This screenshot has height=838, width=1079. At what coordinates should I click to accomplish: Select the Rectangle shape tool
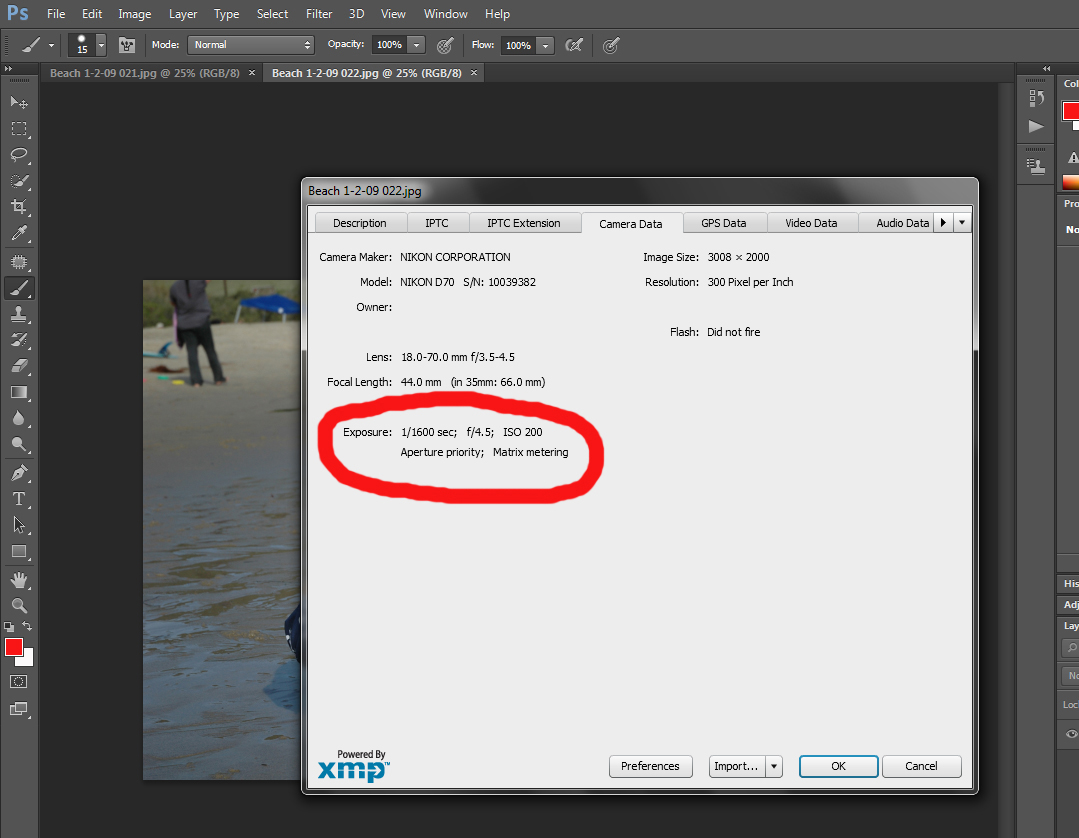click(x=19, y=552)
